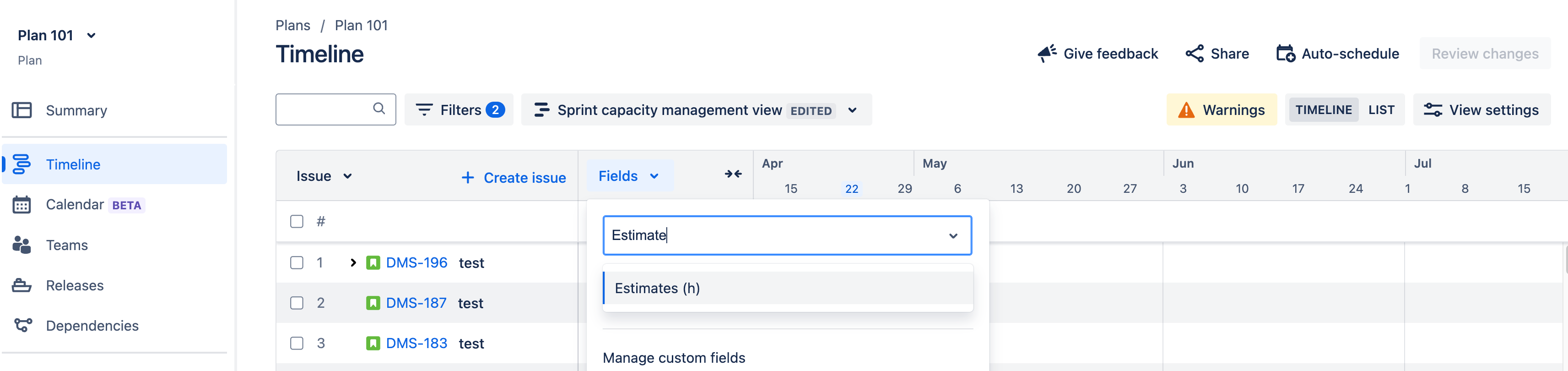
Task: Click the Auto-schedule calendar icon
Action: click(x=1285, y=54)
